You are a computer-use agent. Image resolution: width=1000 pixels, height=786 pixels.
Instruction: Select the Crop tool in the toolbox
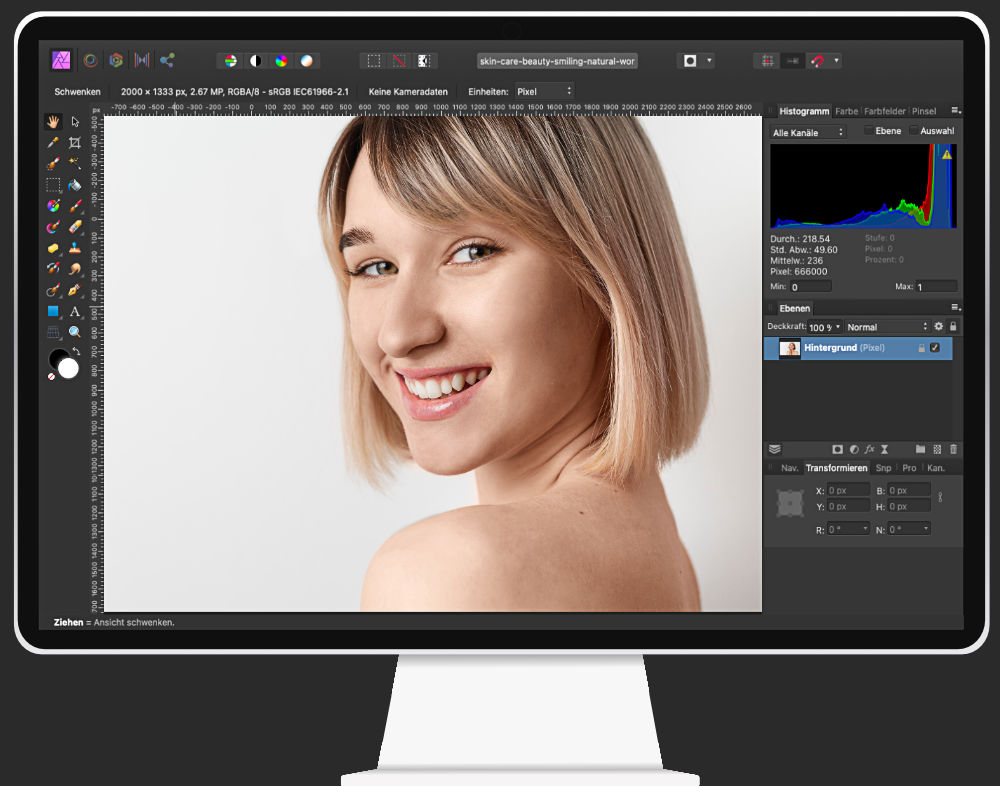coord(74,143)
